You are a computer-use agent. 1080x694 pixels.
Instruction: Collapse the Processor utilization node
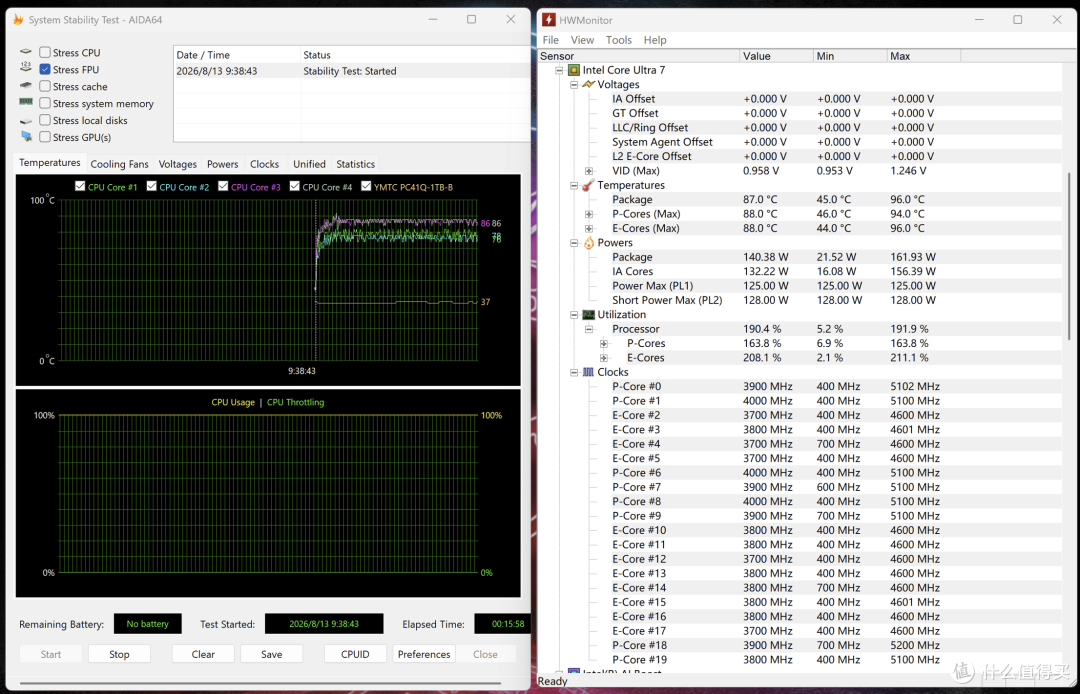coord(589,329)
